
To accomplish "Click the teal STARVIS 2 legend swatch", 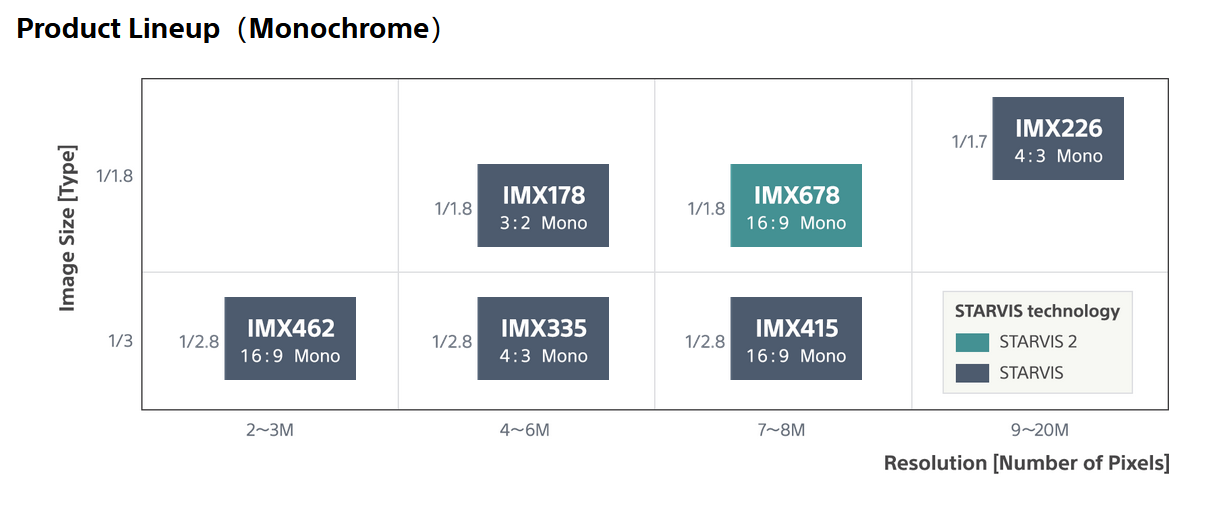I will pyautogui.click(x=972, y=342).
